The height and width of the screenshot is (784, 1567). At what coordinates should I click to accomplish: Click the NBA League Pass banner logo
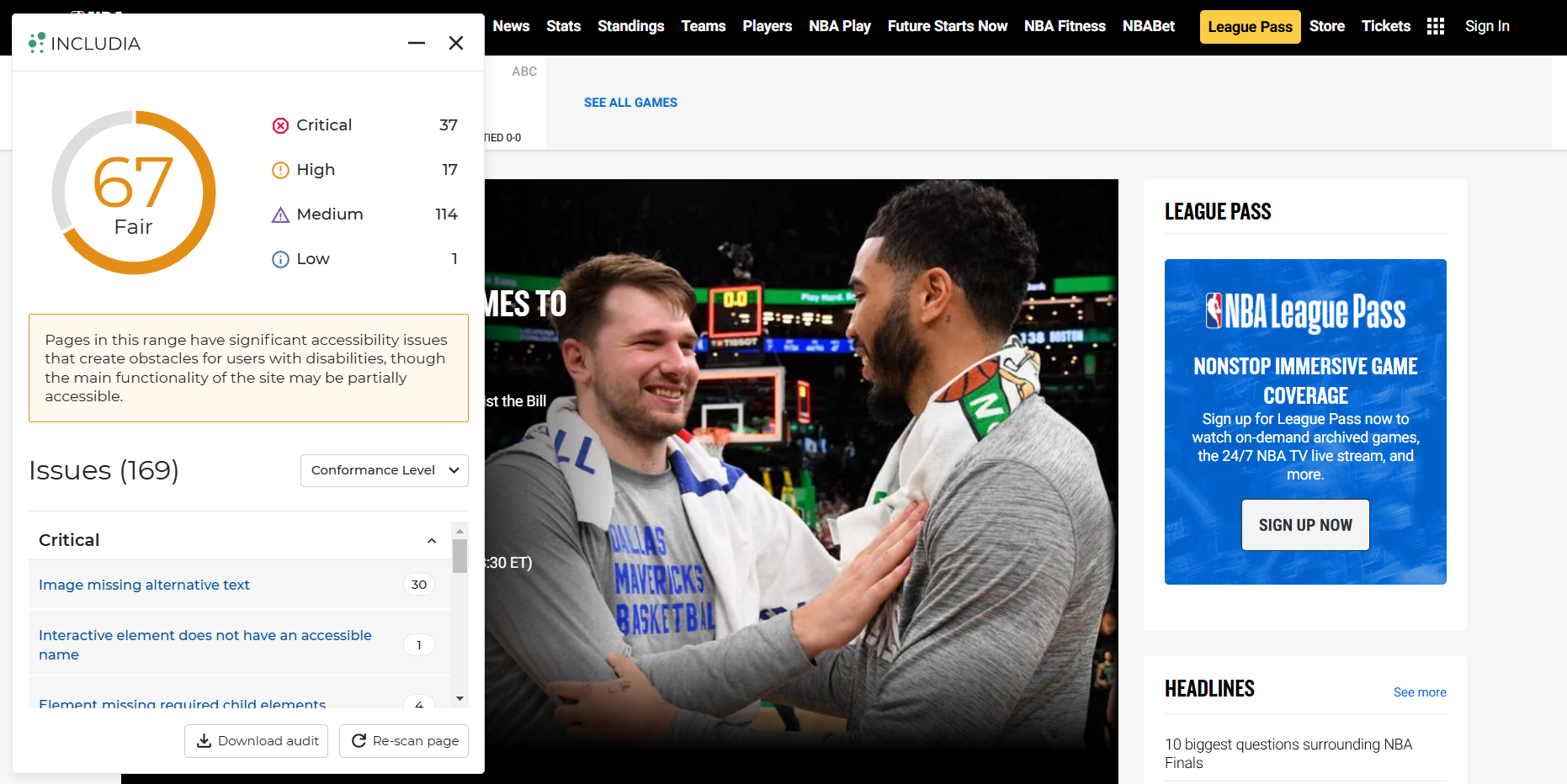1305,312
